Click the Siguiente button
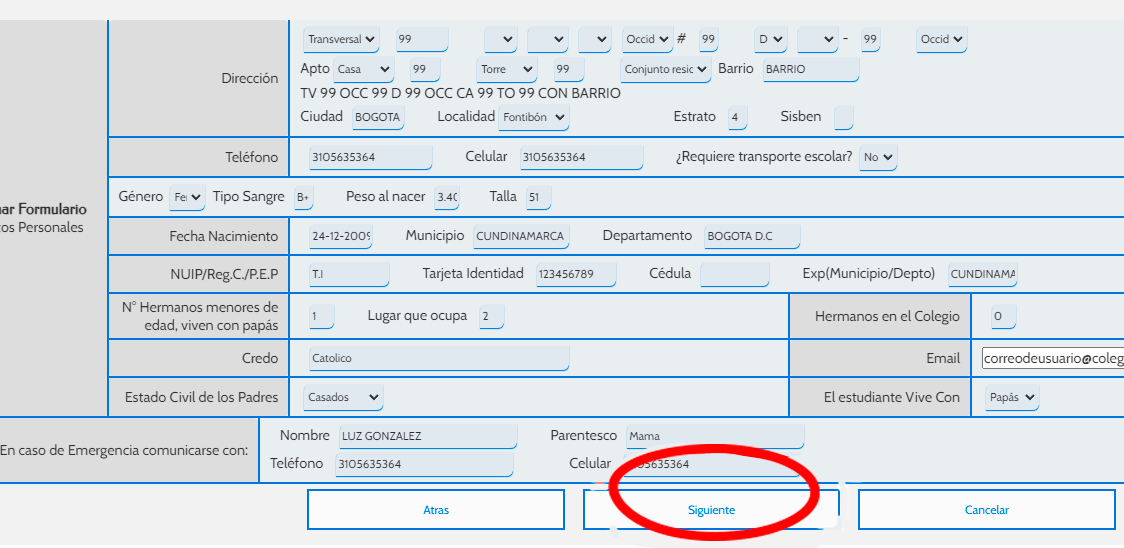The image size is (1124, 548). point(711,510)
